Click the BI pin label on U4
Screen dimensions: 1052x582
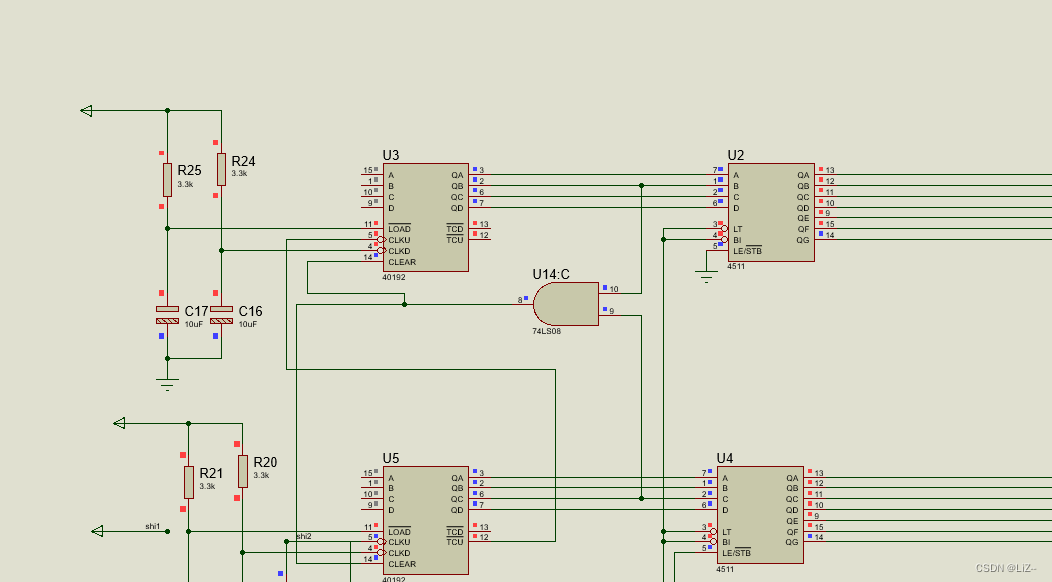click(x=726, y=542)
